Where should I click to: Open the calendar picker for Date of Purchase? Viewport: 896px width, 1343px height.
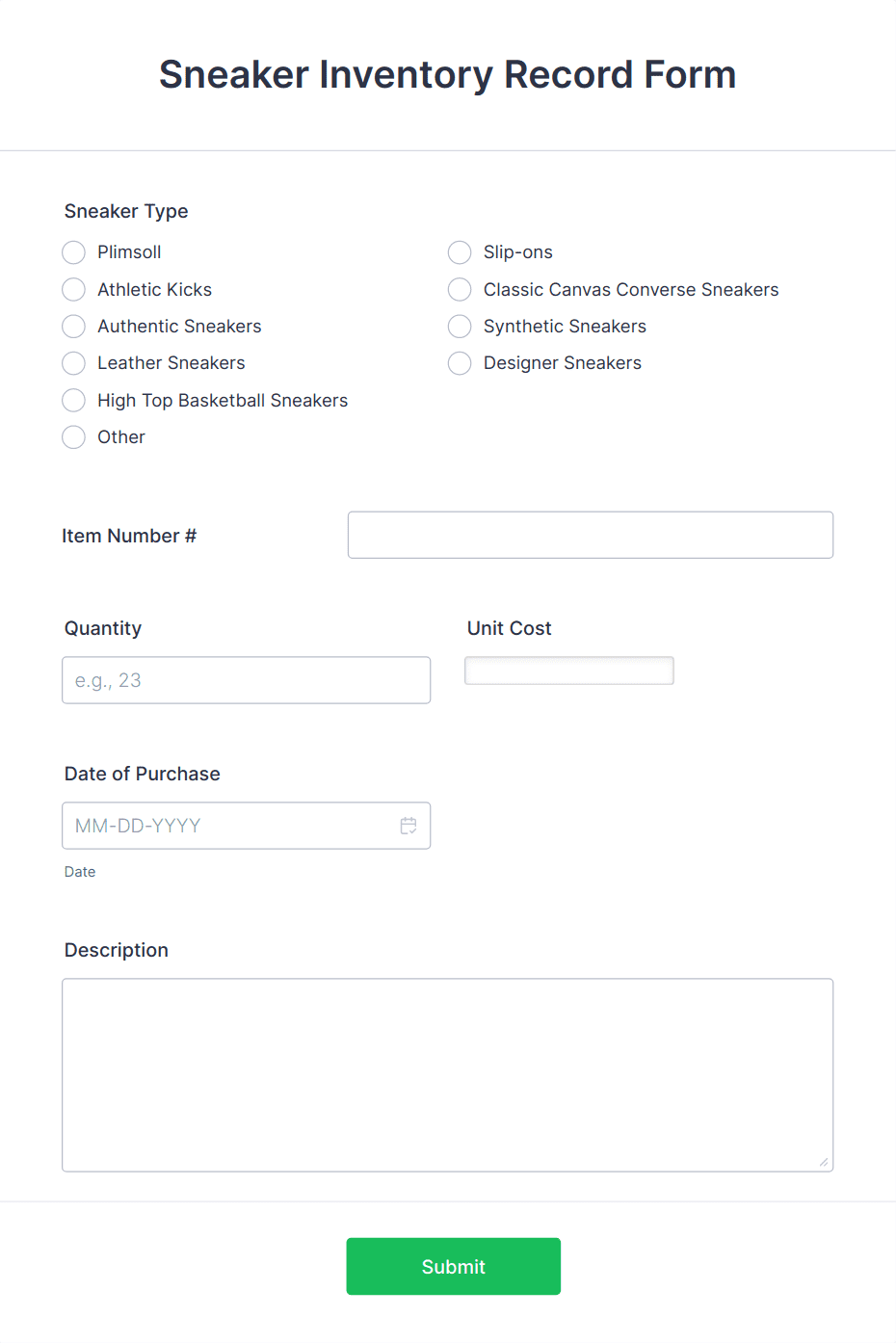click(408, 826)
